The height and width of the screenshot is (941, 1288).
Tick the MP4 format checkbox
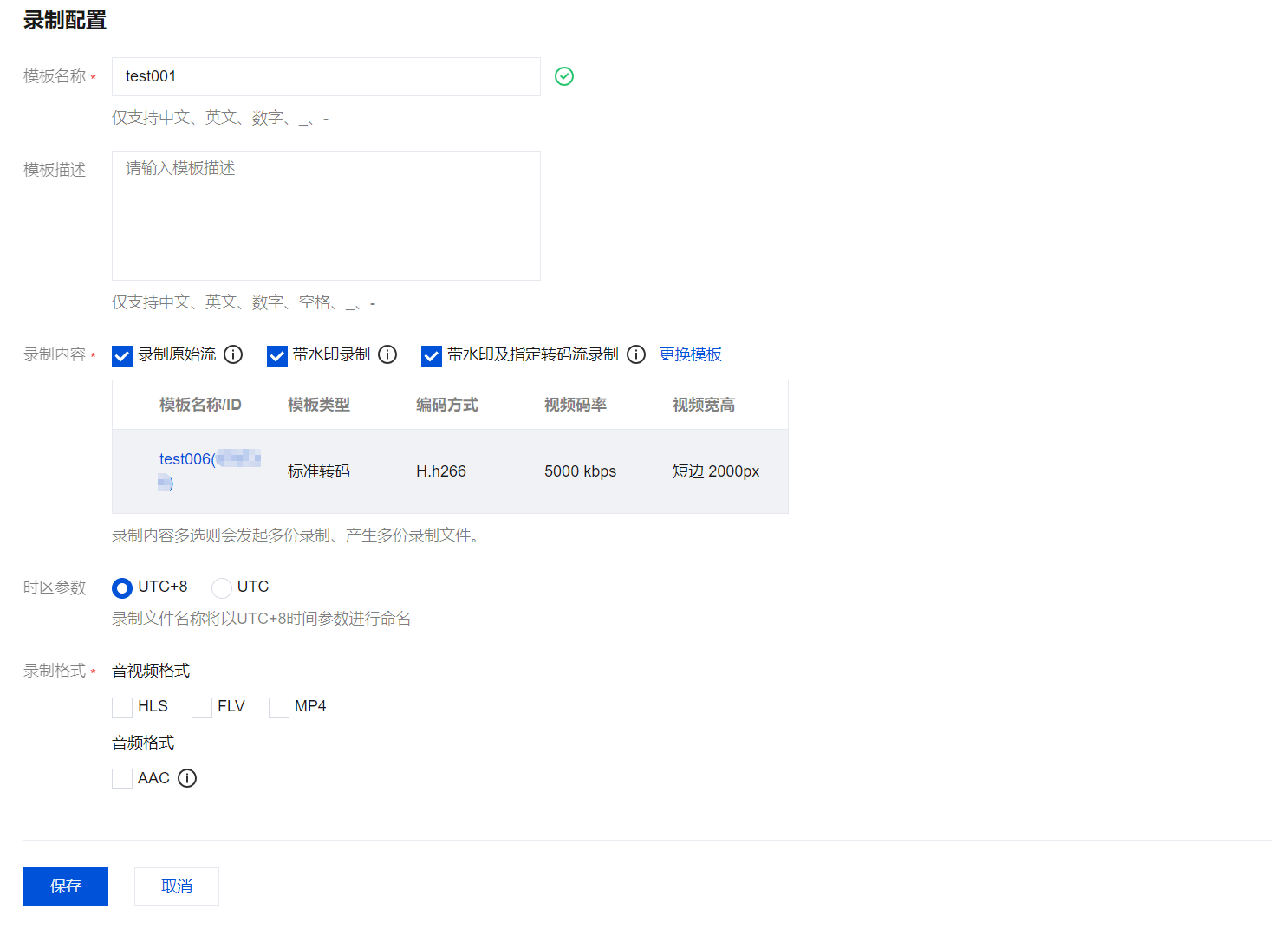click(279, 708)
